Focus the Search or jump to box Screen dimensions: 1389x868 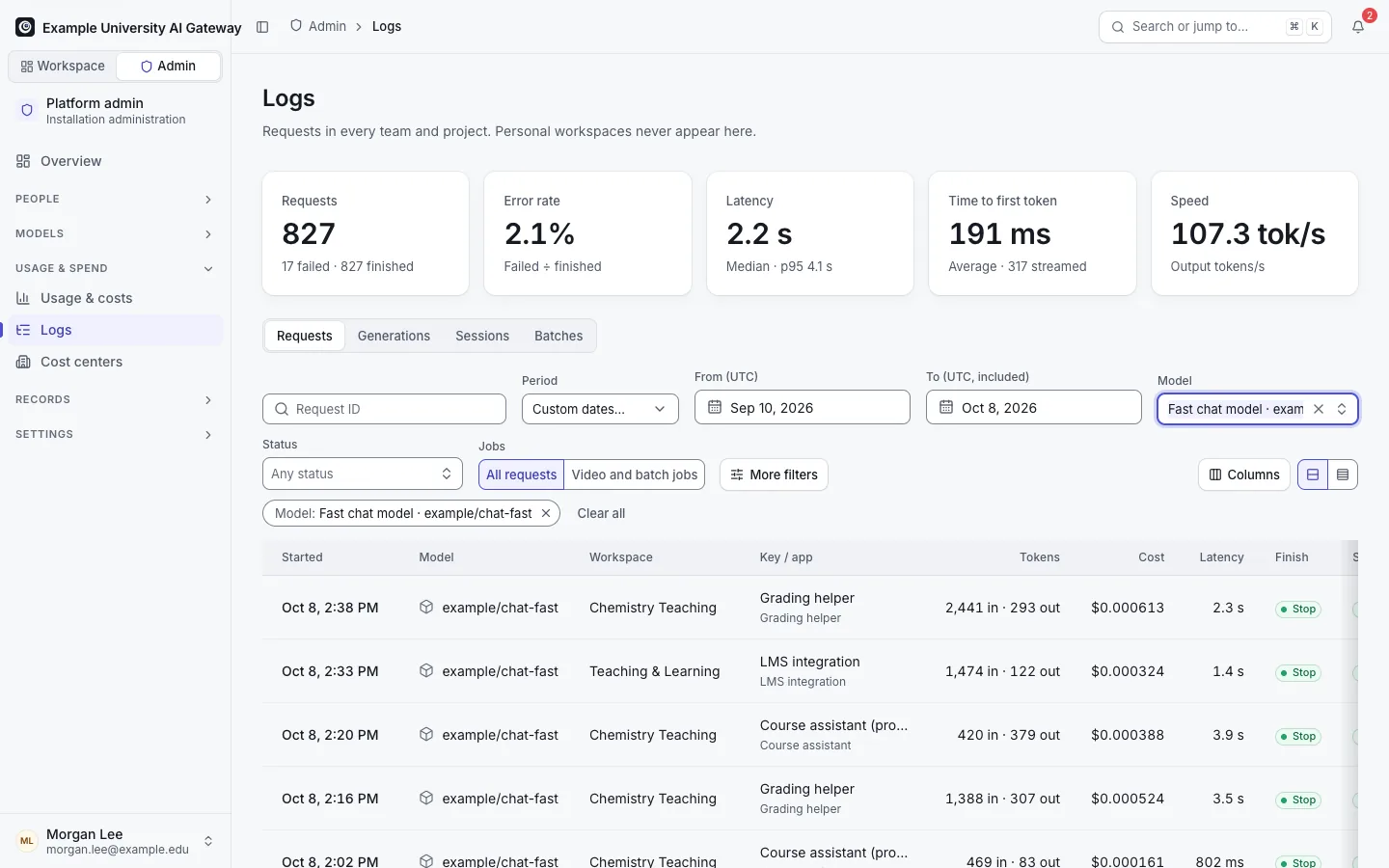(x=1215, y=27)
